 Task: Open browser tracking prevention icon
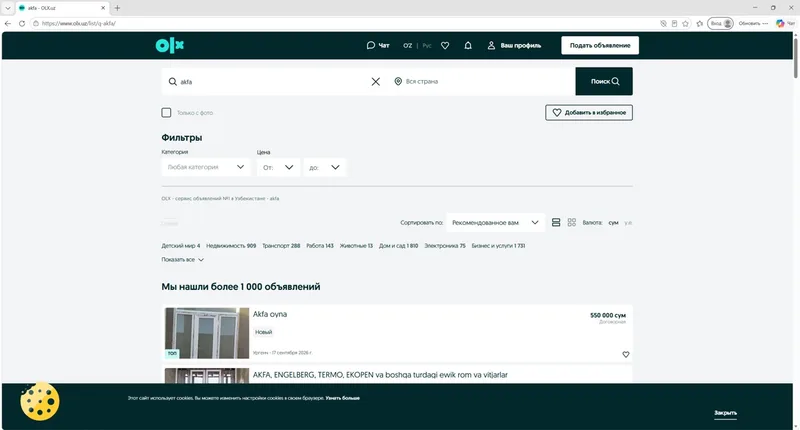(663, 23)
